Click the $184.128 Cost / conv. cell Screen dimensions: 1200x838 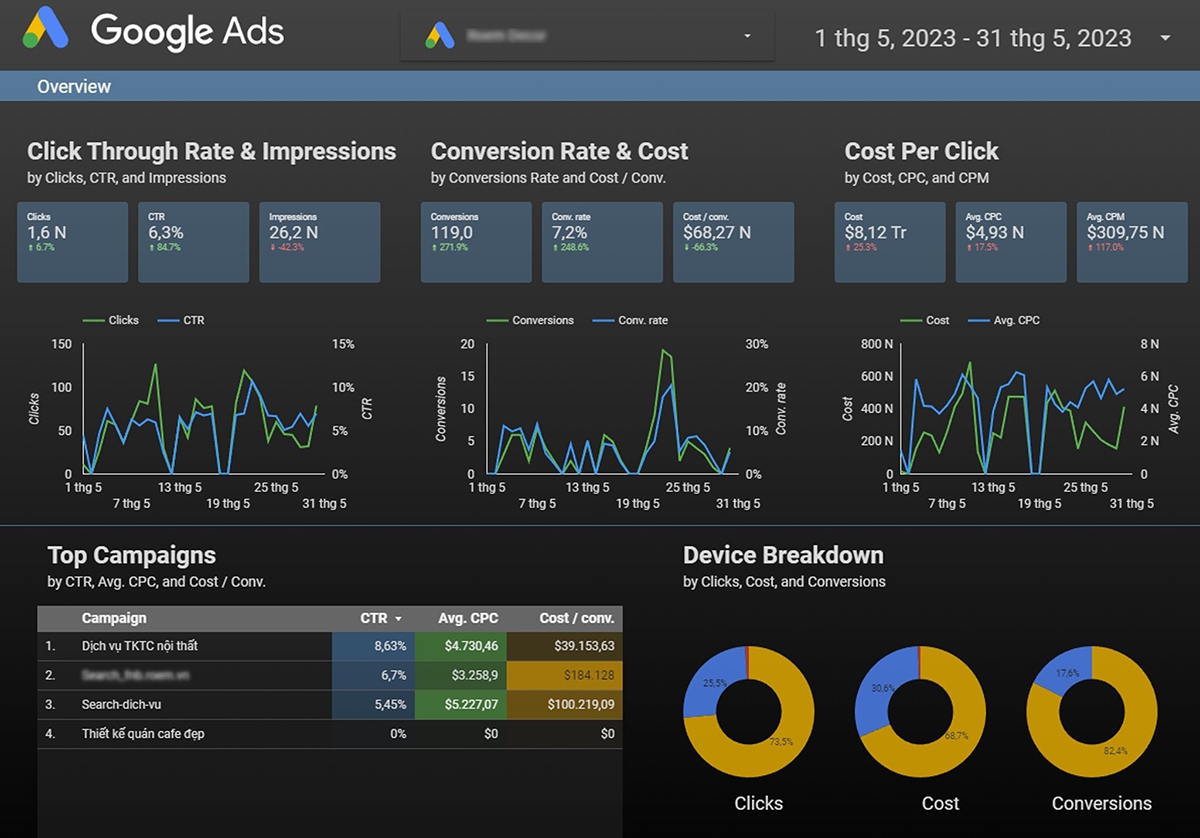[x=565, y=675]
